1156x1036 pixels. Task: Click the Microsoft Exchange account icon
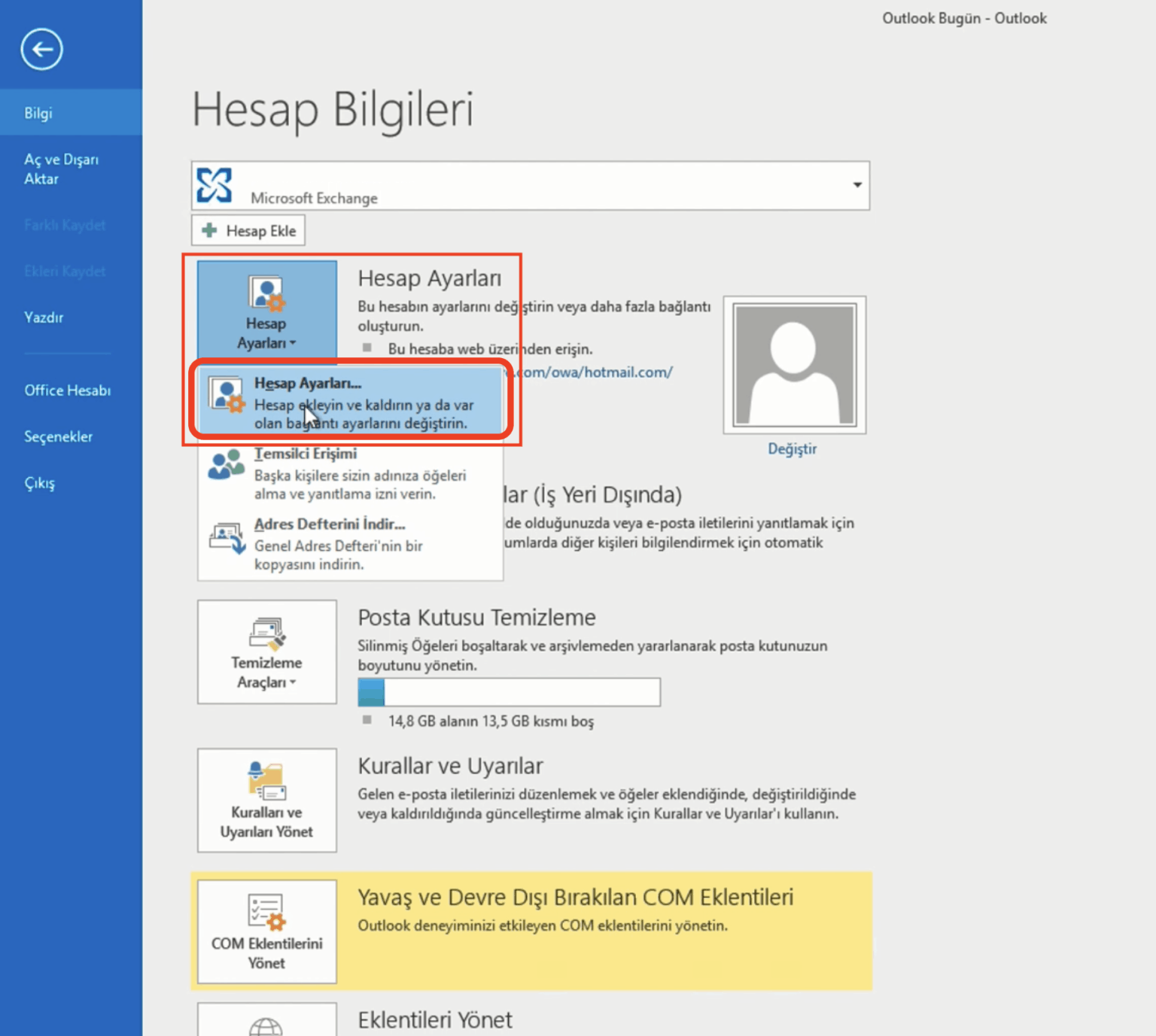(214, 185)
